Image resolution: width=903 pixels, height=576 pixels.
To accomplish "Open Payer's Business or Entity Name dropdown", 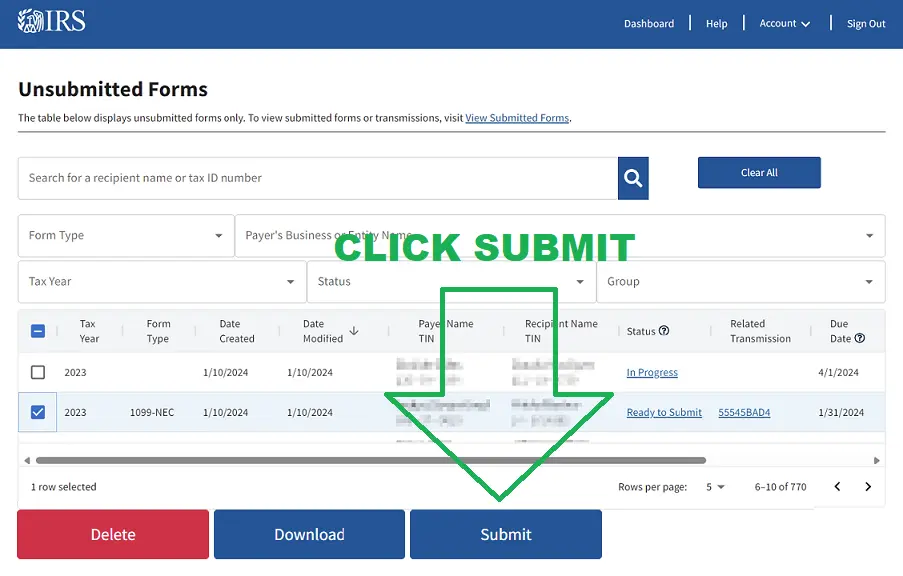I will (560, 236).
